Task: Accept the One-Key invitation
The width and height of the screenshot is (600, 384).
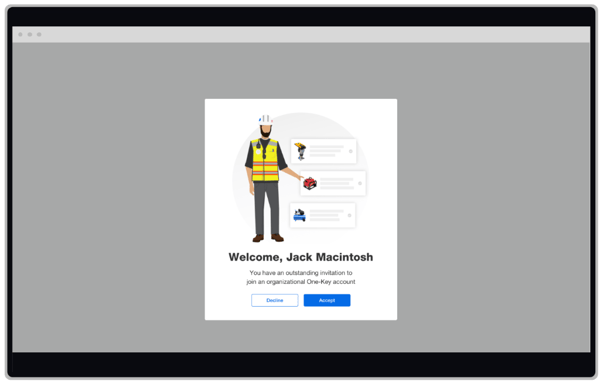Action: click(327, 300)
